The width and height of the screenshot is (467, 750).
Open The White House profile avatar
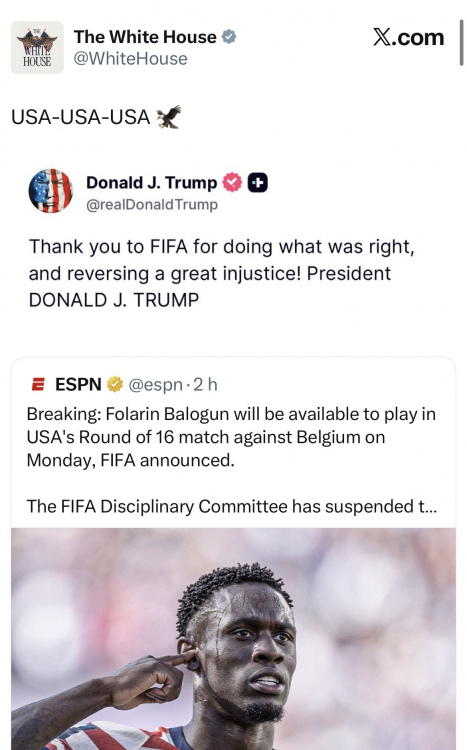coord(37,47)
